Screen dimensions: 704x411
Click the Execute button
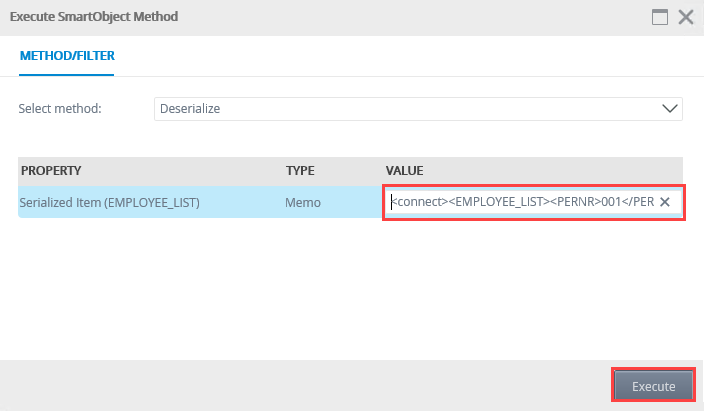click(653, 386)
